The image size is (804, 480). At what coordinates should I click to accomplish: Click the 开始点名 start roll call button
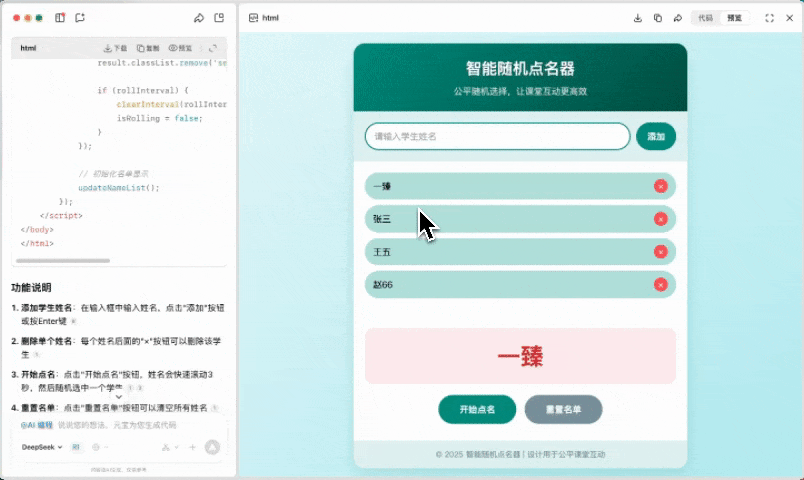477,409
